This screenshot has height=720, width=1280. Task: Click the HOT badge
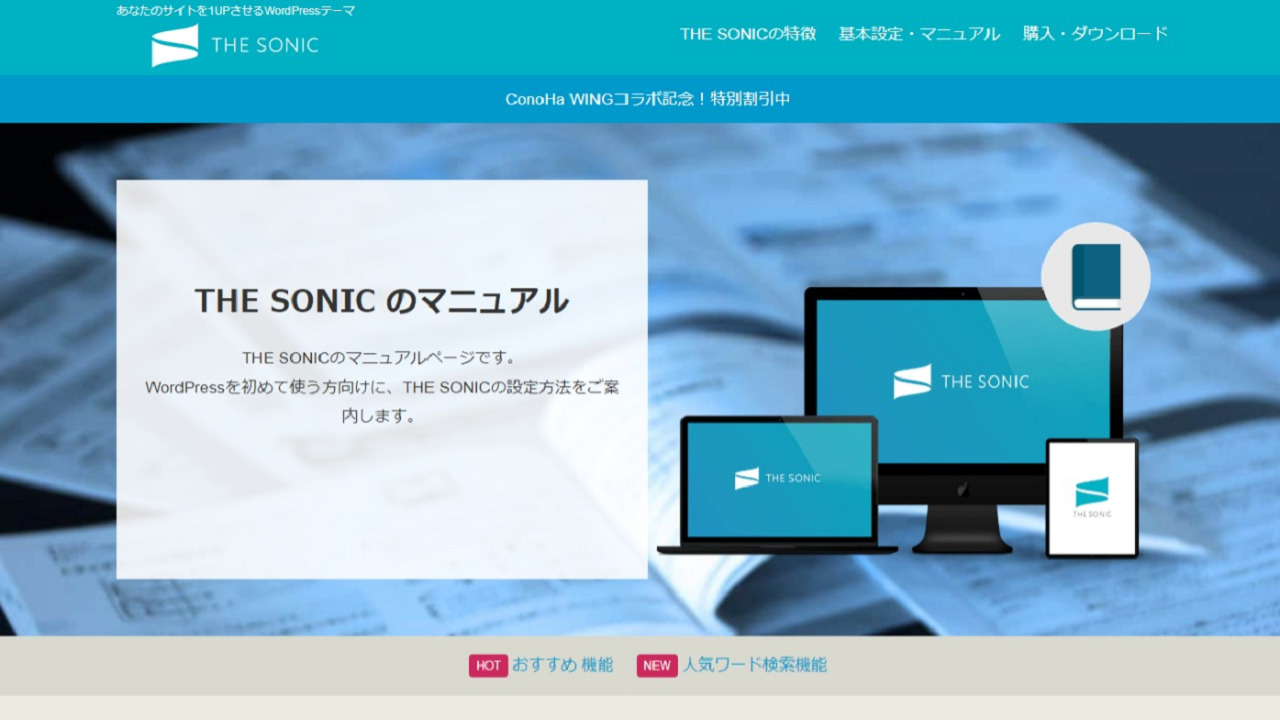pyautogui.click(x=489, y=666)
